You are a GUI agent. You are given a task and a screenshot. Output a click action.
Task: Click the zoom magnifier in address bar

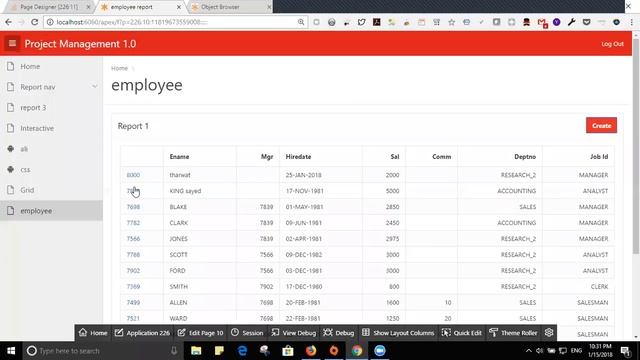click(301, 22)
